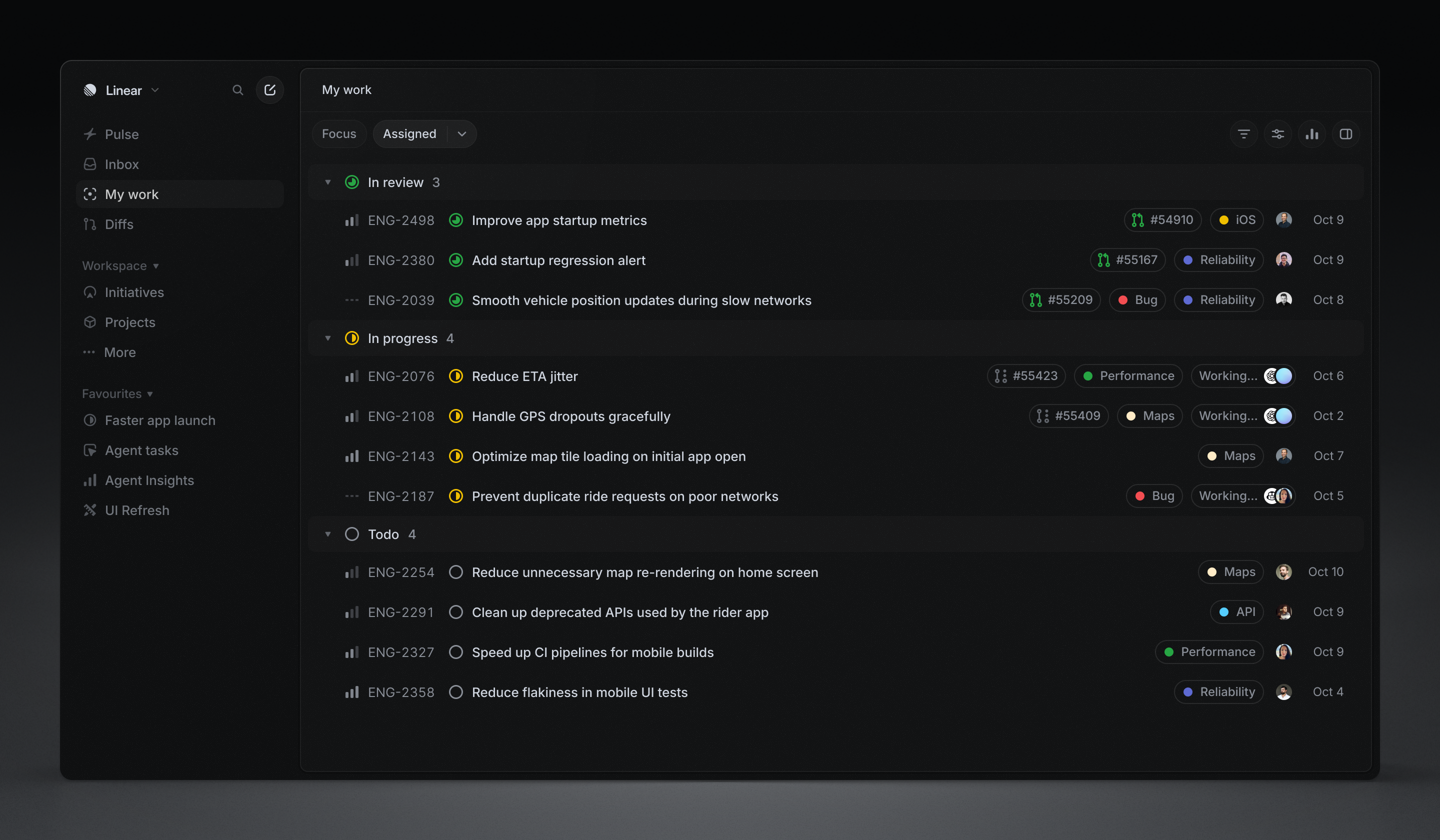The width and height of the screenshot is (1440, 840).
Task: Click priority bars icon for ENG-2498
Action: 352,220
